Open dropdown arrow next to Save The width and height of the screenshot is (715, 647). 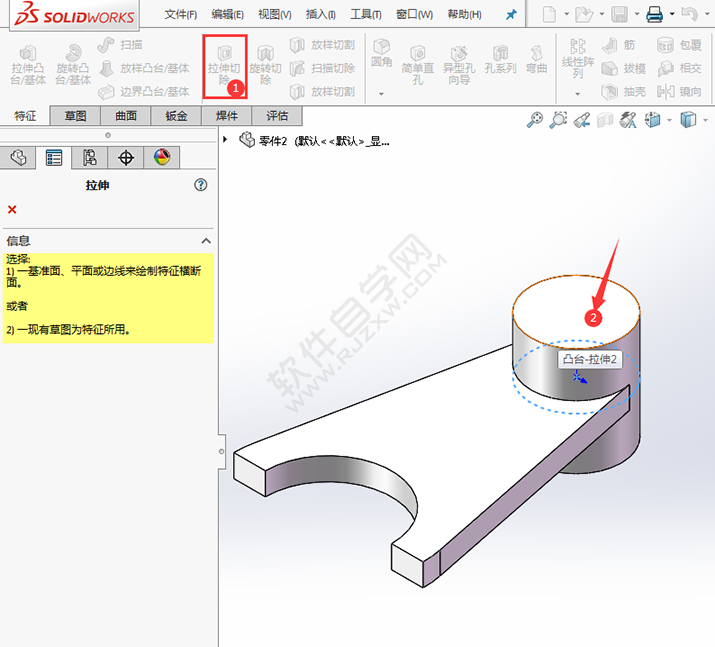(x=637, y=14)
